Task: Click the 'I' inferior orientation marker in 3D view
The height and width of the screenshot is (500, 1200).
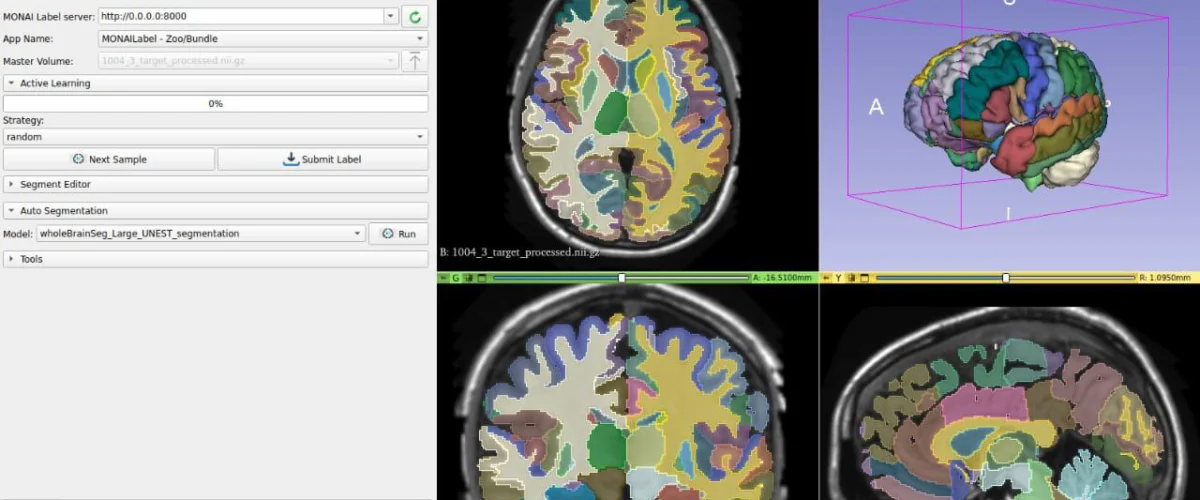Action: click(1009, 213)
